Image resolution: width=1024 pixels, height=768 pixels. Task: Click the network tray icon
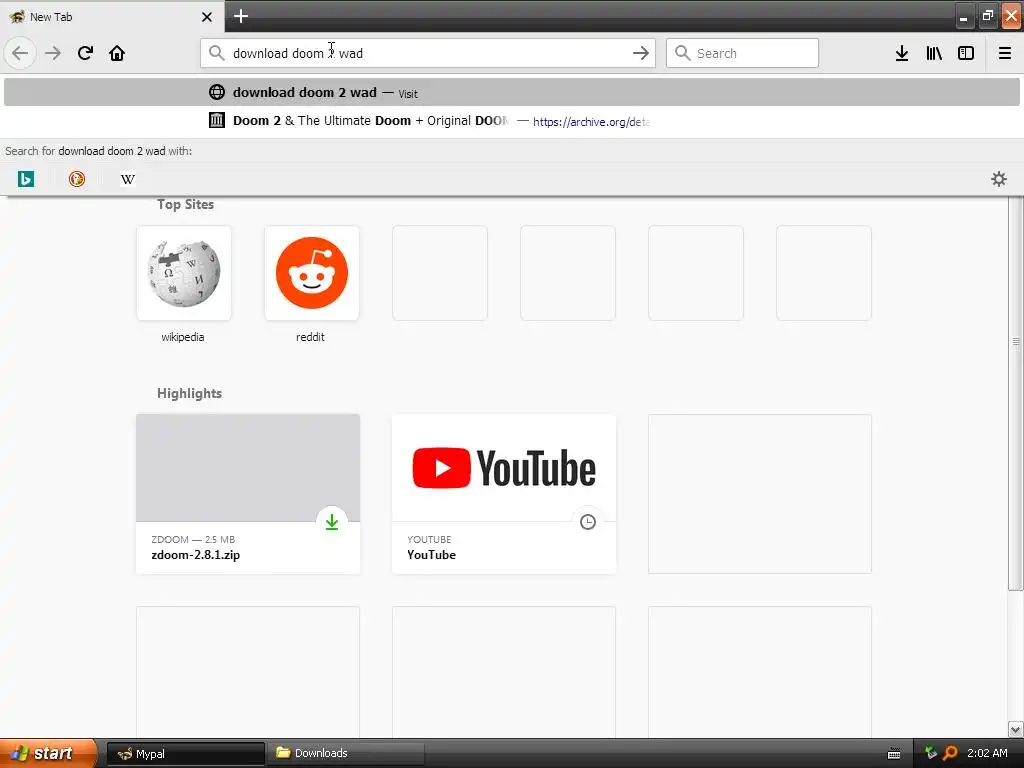tap(931, 753)
